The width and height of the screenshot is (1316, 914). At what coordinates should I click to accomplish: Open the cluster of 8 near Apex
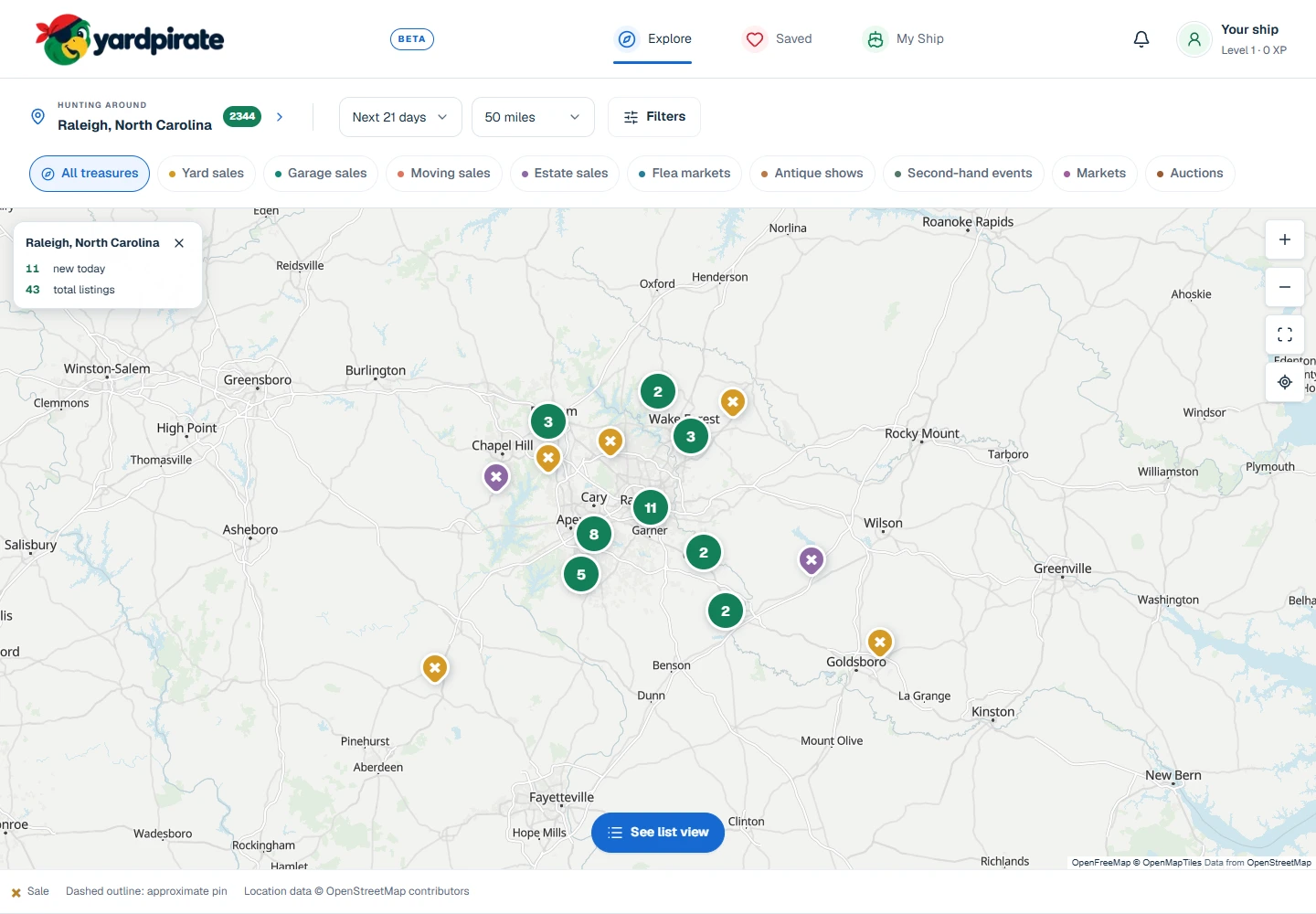tap(594, 535)
